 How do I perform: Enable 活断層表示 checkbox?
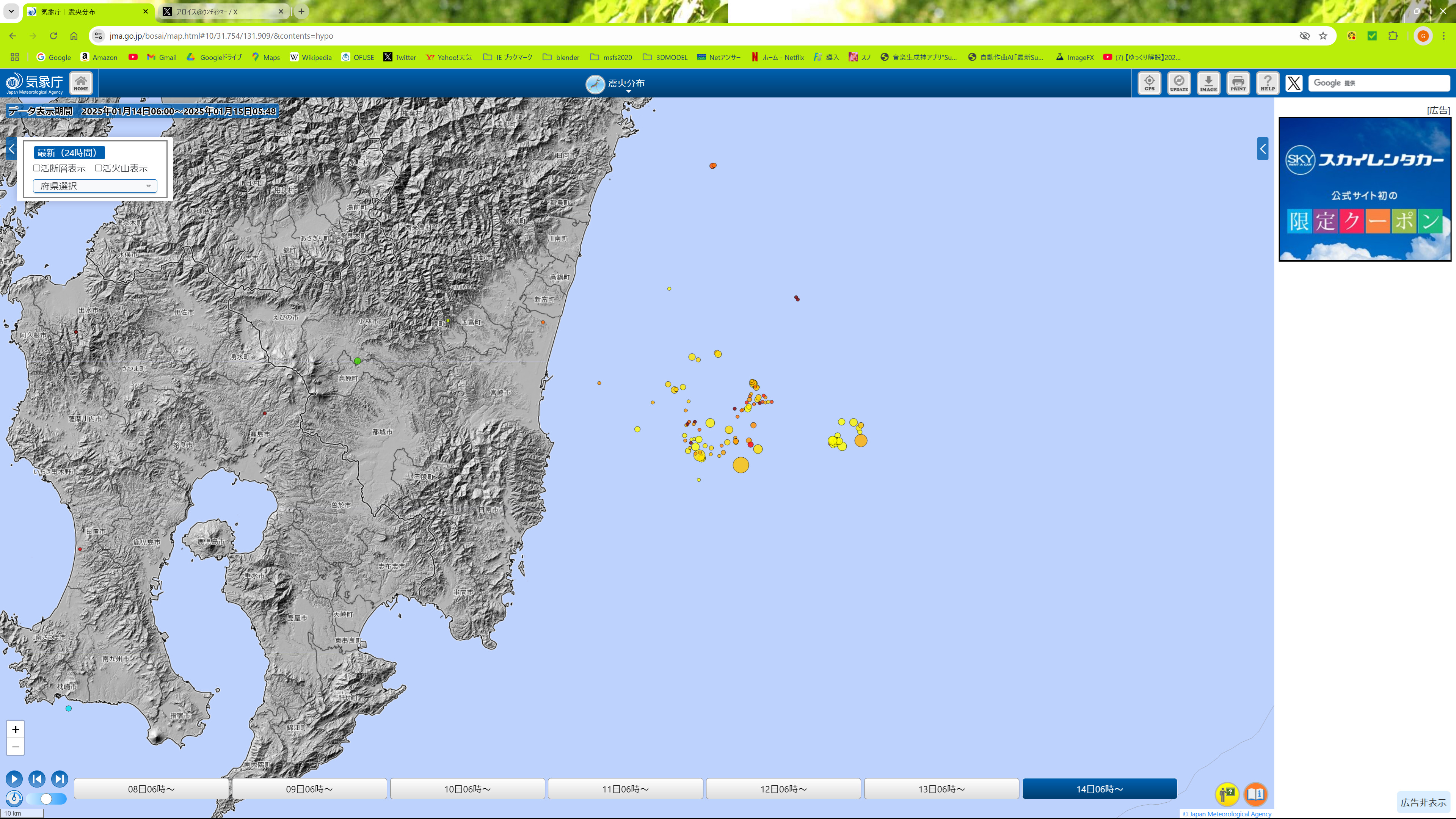pyautogui.click(x=37, y=168)
